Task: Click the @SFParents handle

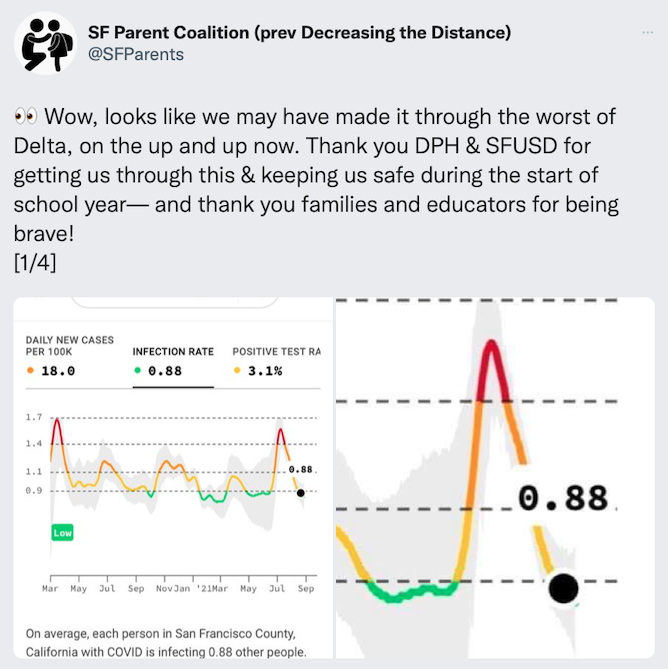Action: 136,55
